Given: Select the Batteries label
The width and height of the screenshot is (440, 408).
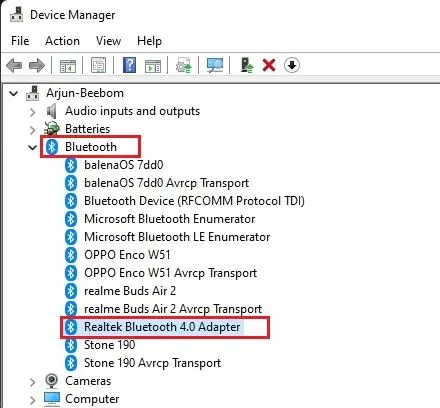Looking at the screenshot, I should click(x=87, y=129).
